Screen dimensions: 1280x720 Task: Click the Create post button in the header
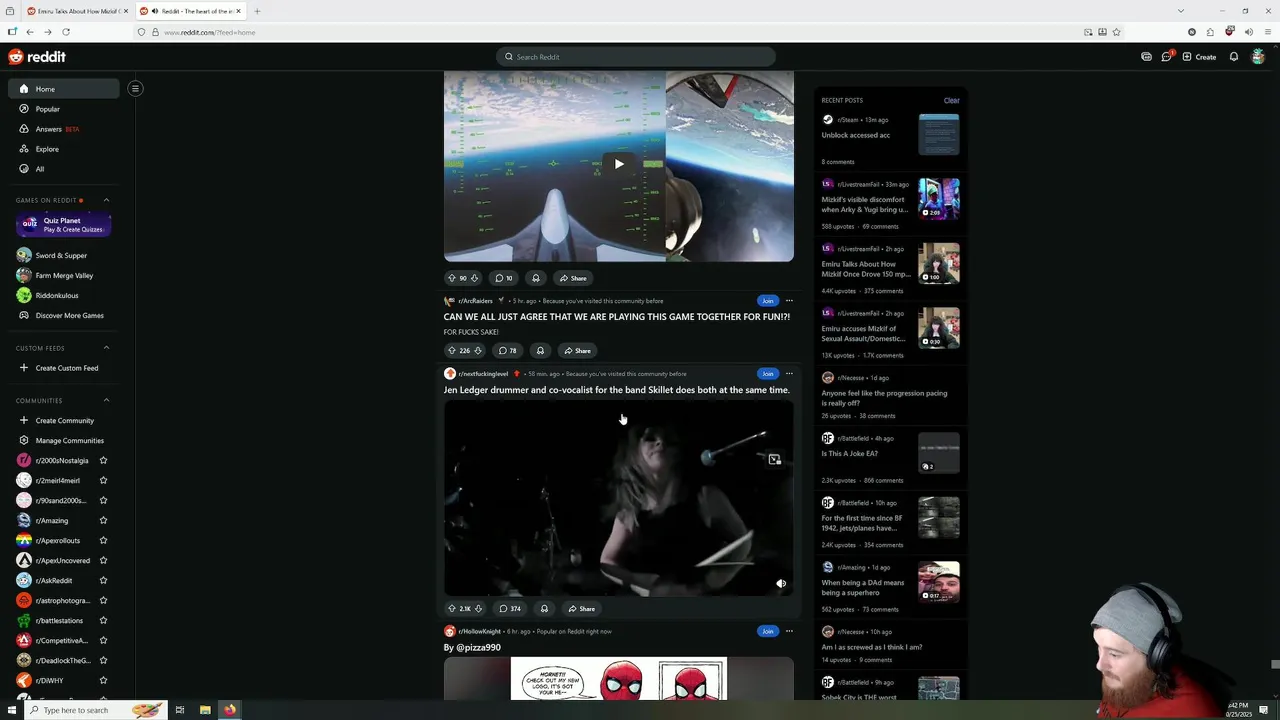coord(1199,57)
